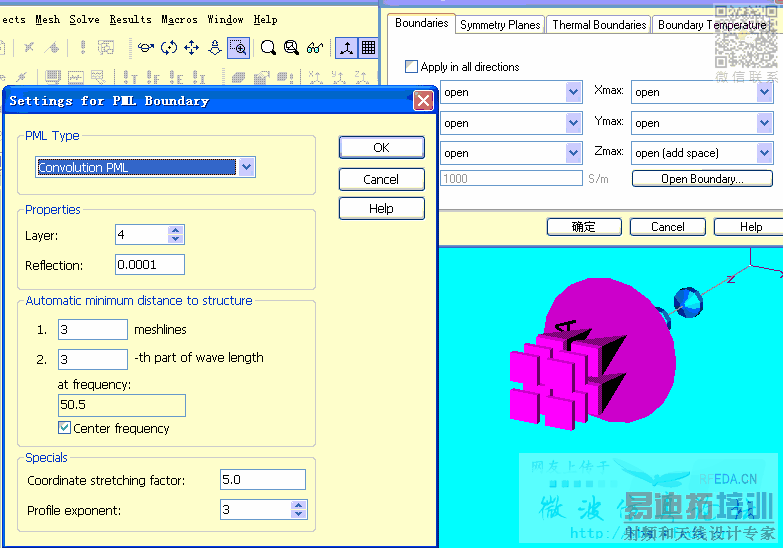Click OK in PML Boundary settings
Image resolution: width=783 pixels, height=548 pixels.
pos(382,147)
